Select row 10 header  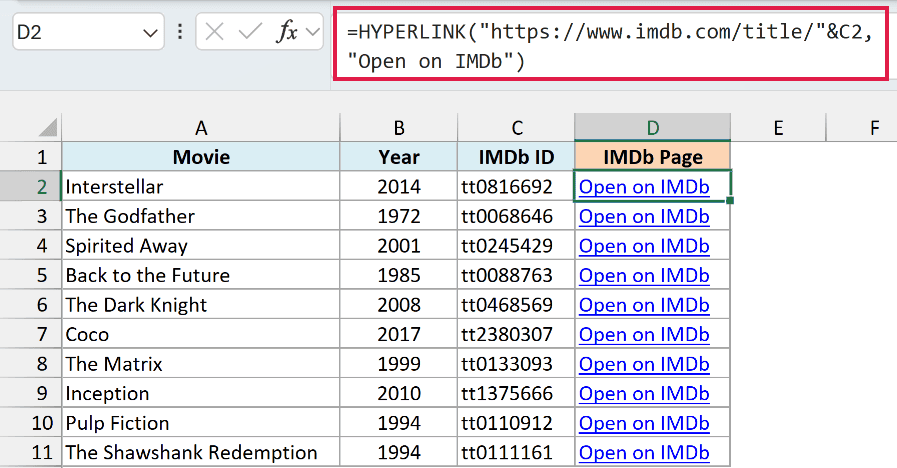pos(31,423)
